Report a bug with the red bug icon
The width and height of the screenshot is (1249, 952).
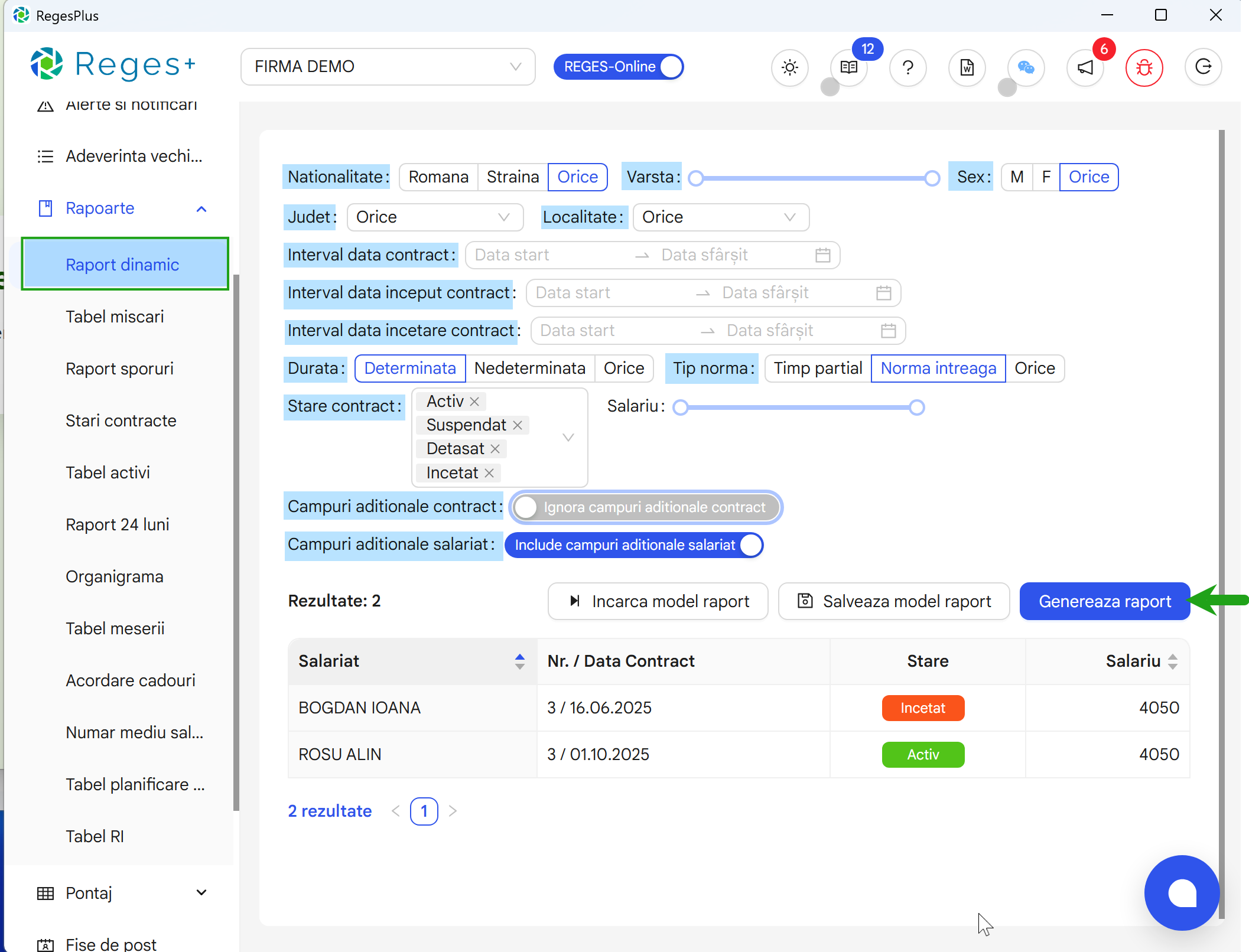(1144, 67)
